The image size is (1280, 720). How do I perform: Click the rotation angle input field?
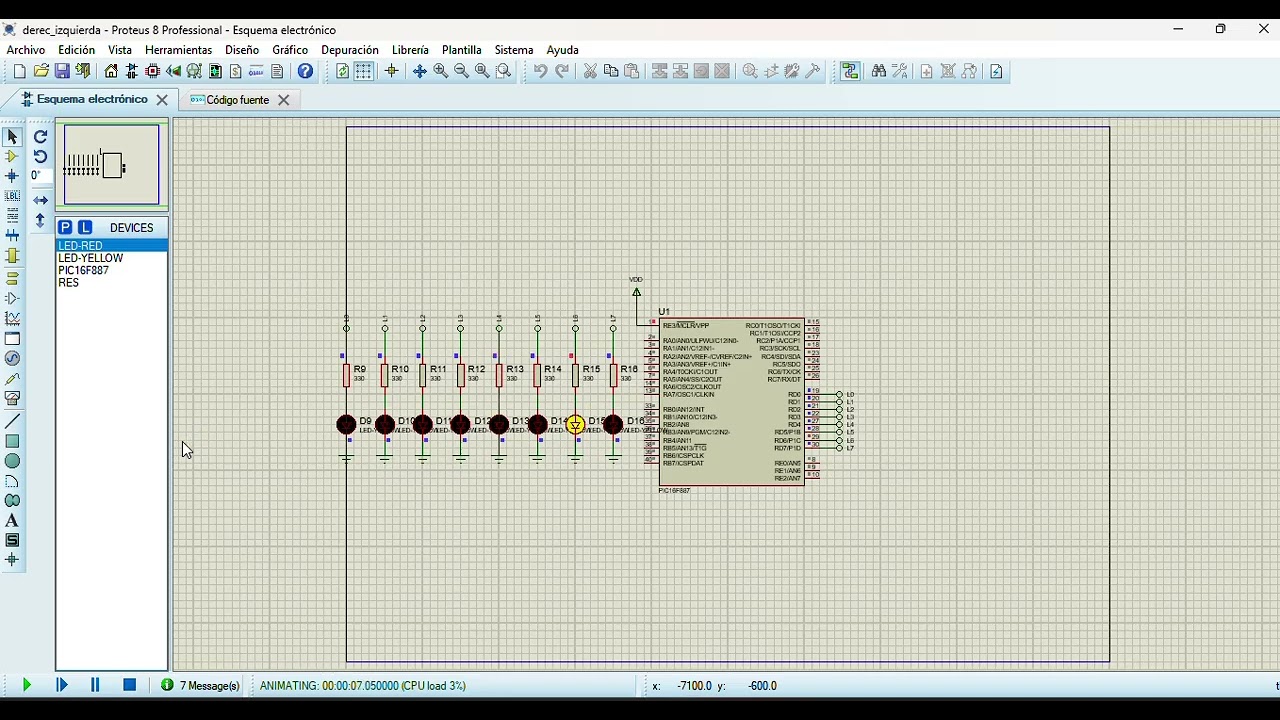(39, 176)
